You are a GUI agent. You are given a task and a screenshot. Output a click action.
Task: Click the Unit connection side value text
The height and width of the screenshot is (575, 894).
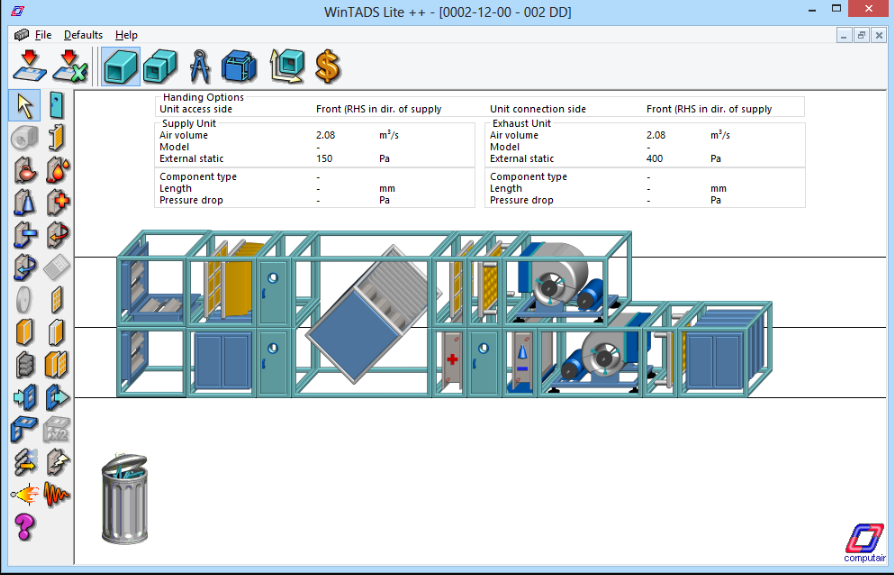click(709, 109)
